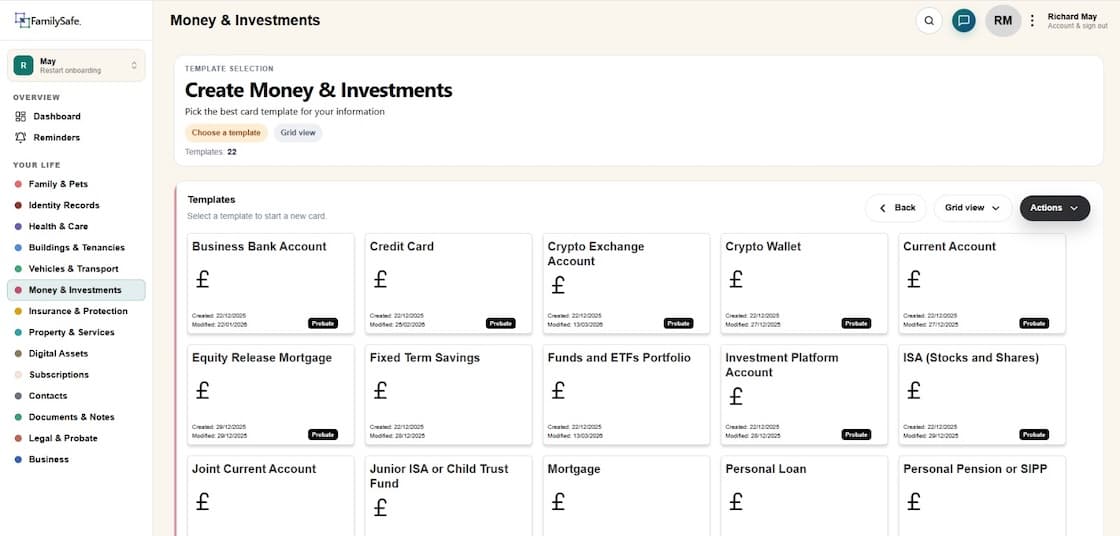Select the Fixed Term Savings template title
The width and height of the screenshot is (1120, 536).
pos(425,358)
